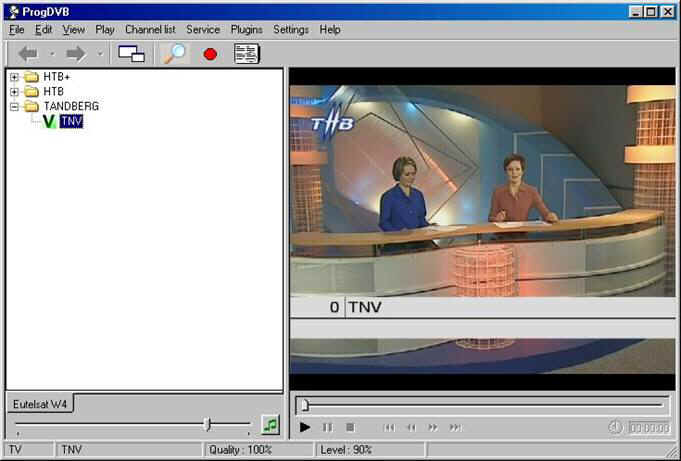The width and height of the screenshot is (681, 461).
Task: Click the back arrow toolbar button
Action: [x=28, y=54]
